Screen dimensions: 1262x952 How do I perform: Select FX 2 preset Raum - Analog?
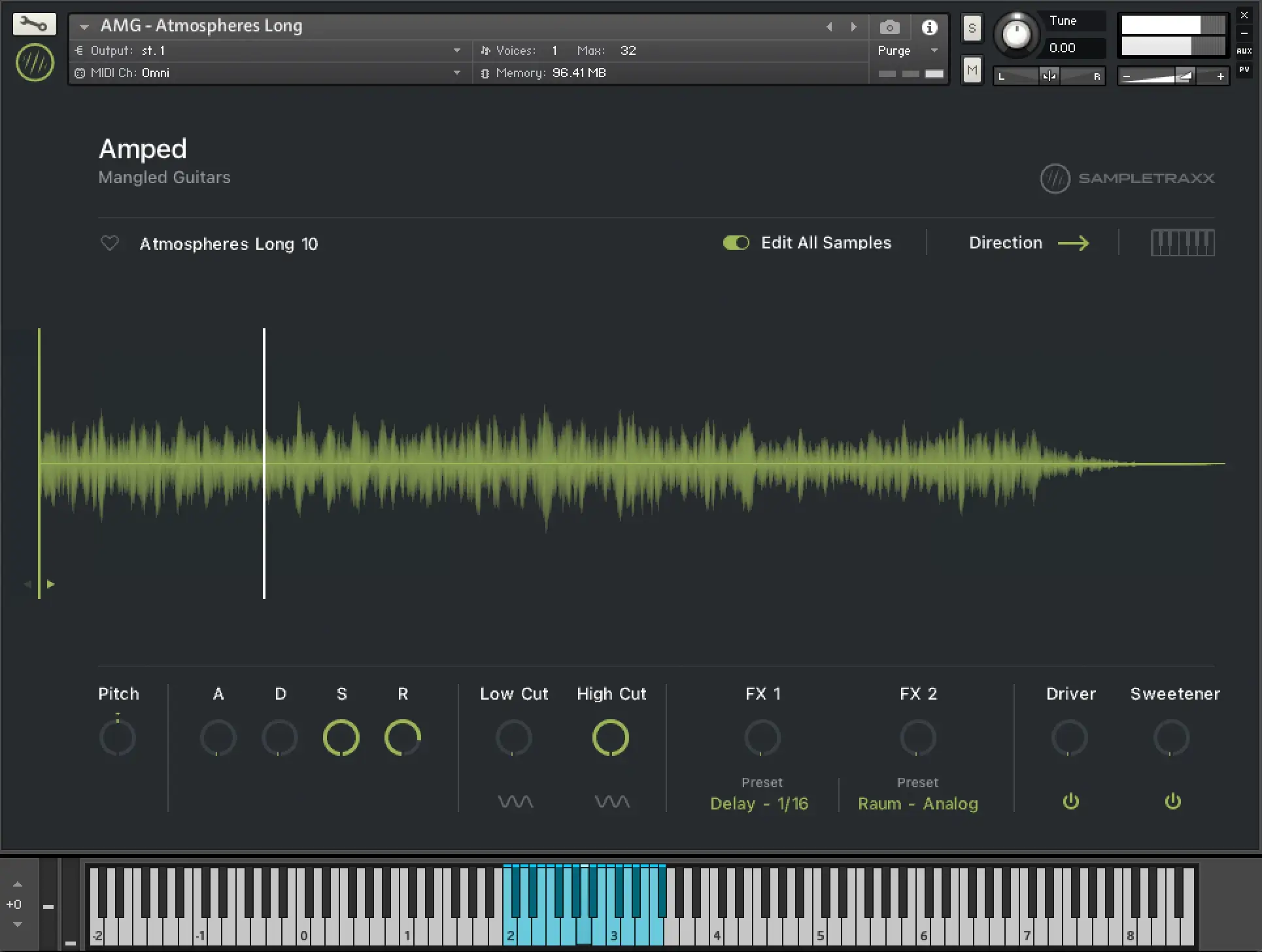tap(918, 804)
